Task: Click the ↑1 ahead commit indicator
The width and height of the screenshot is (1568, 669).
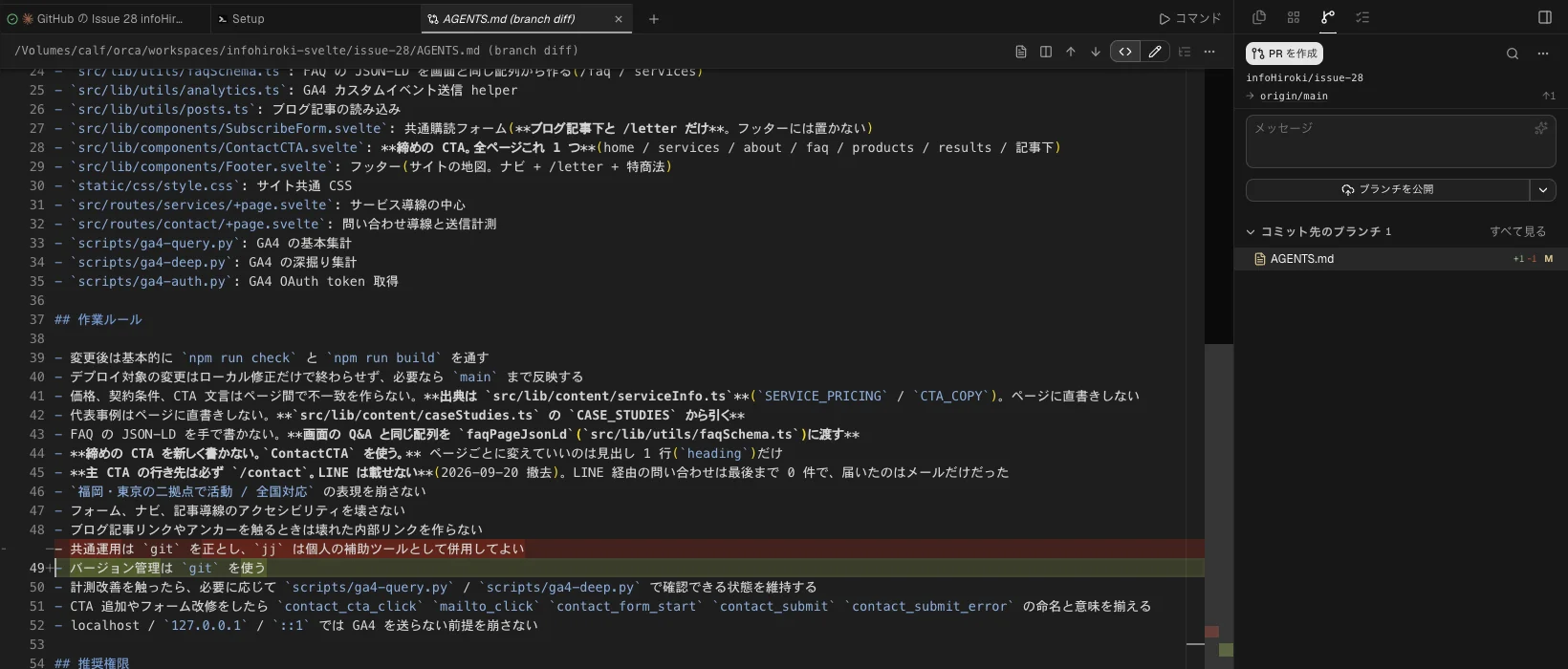Action: click(1549, 96)
